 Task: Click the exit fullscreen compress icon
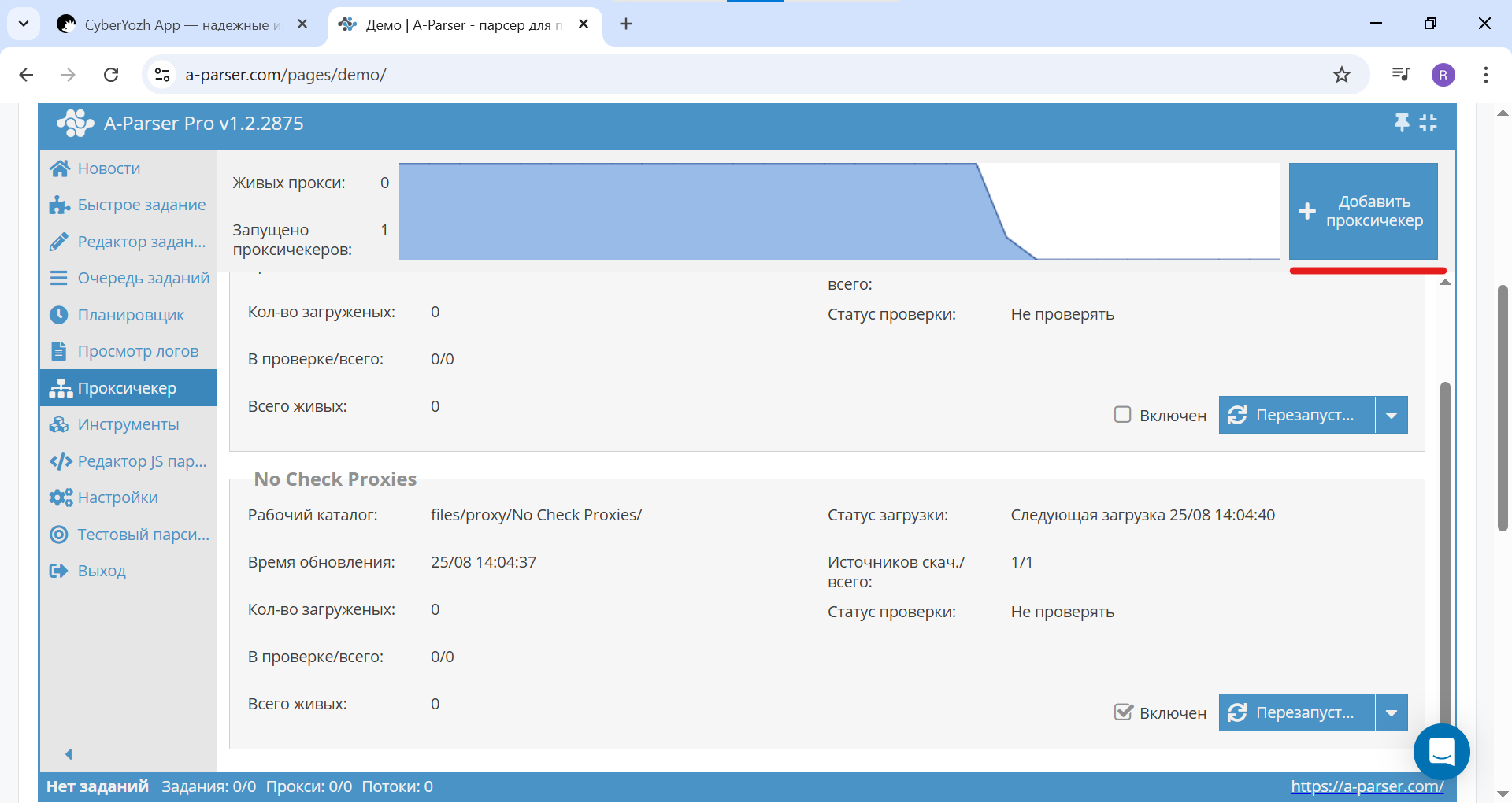[1428, 123]
